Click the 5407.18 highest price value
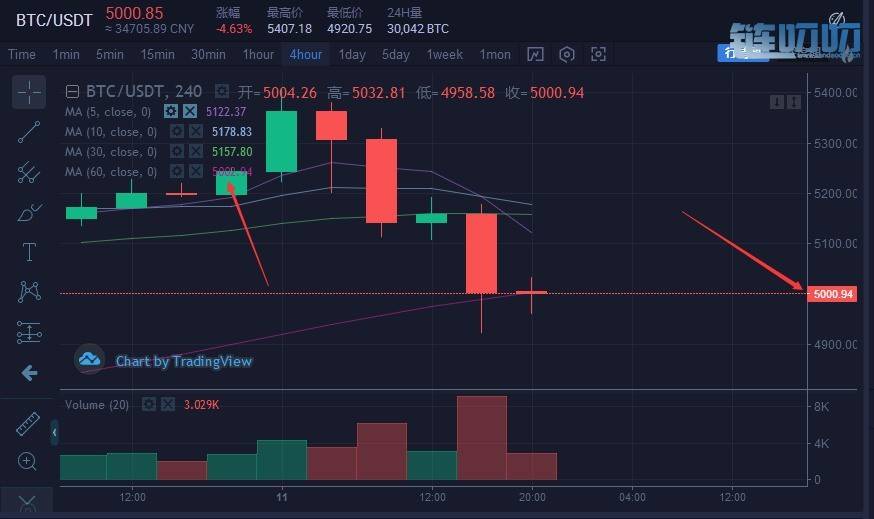This screenshot has width=874, height=519. [289, 28]
